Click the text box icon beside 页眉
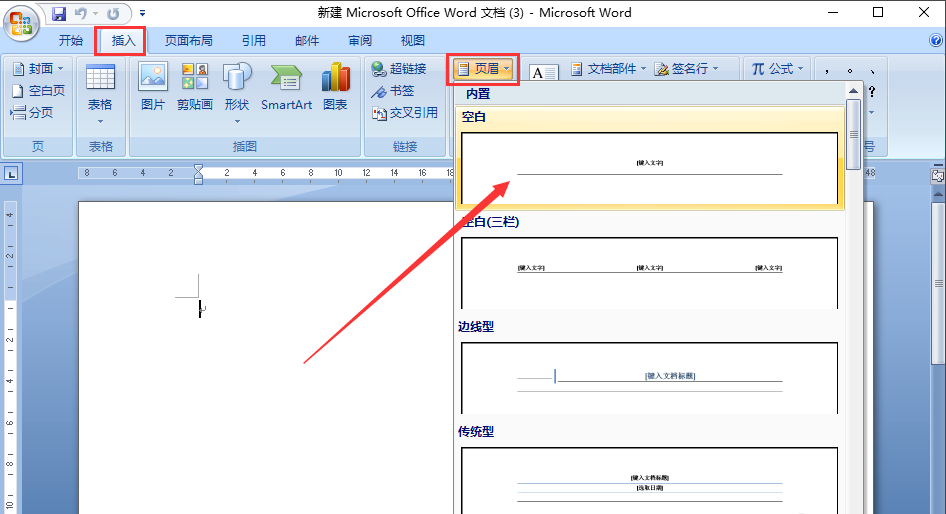The width and height of the screenshot is (946, 514). pos(544,72)
